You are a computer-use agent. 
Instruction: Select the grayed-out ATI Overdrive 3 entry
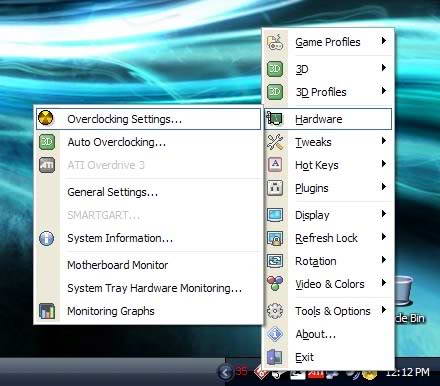[x=148, y=165]
